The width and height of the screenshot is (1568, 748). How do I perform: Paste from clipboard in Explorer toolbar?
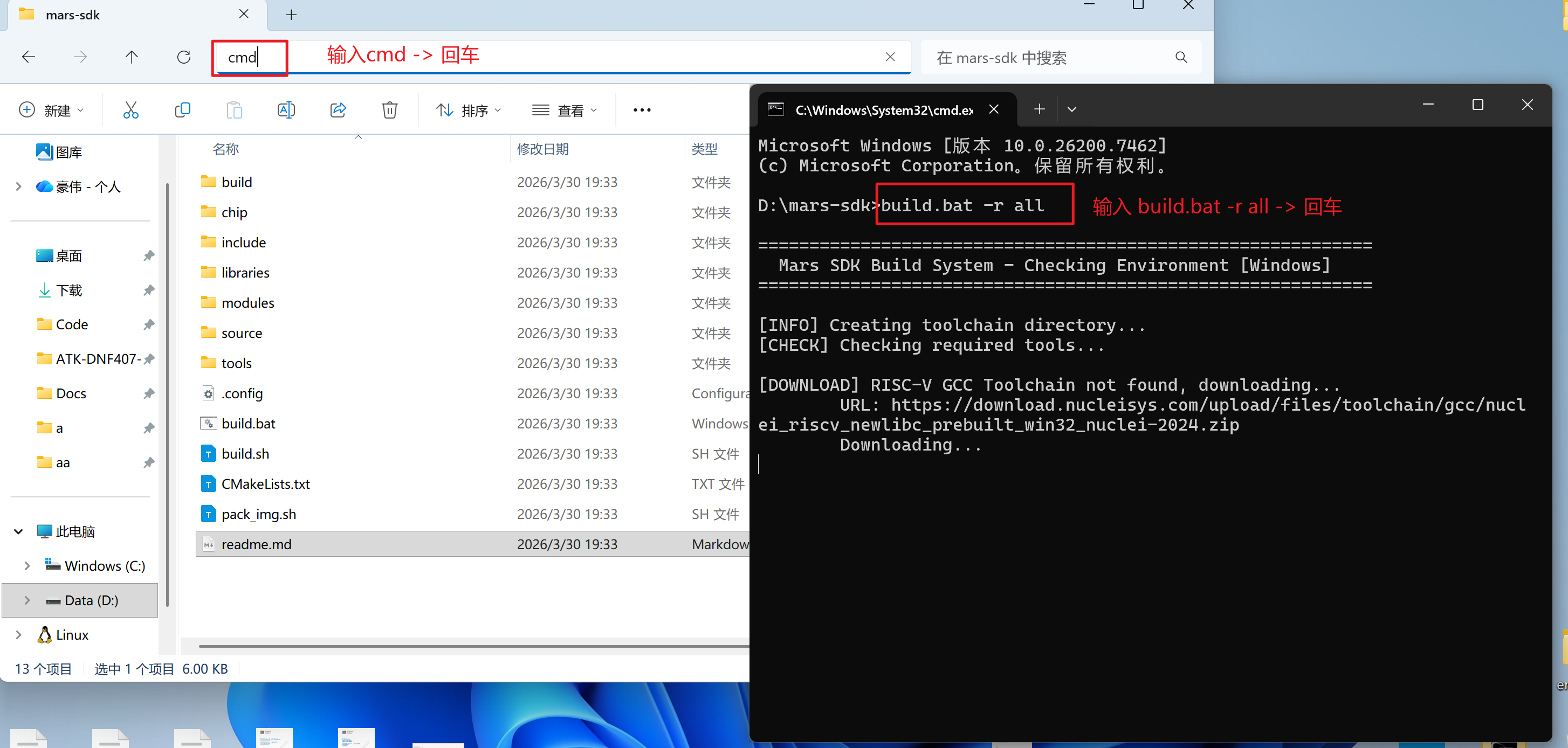(235, 110)
